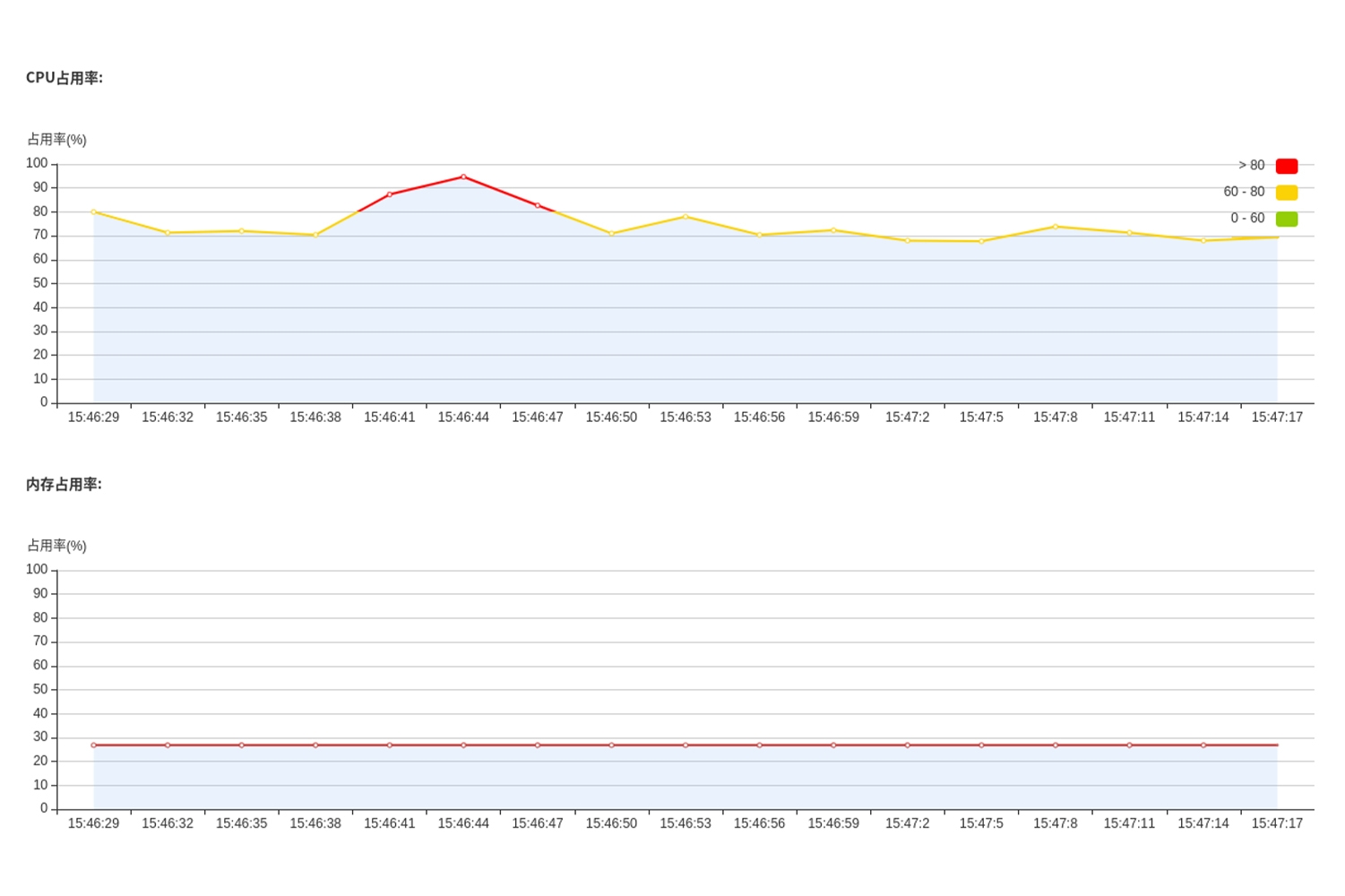Click the "CPU占用率:" heading

(64, 78)
